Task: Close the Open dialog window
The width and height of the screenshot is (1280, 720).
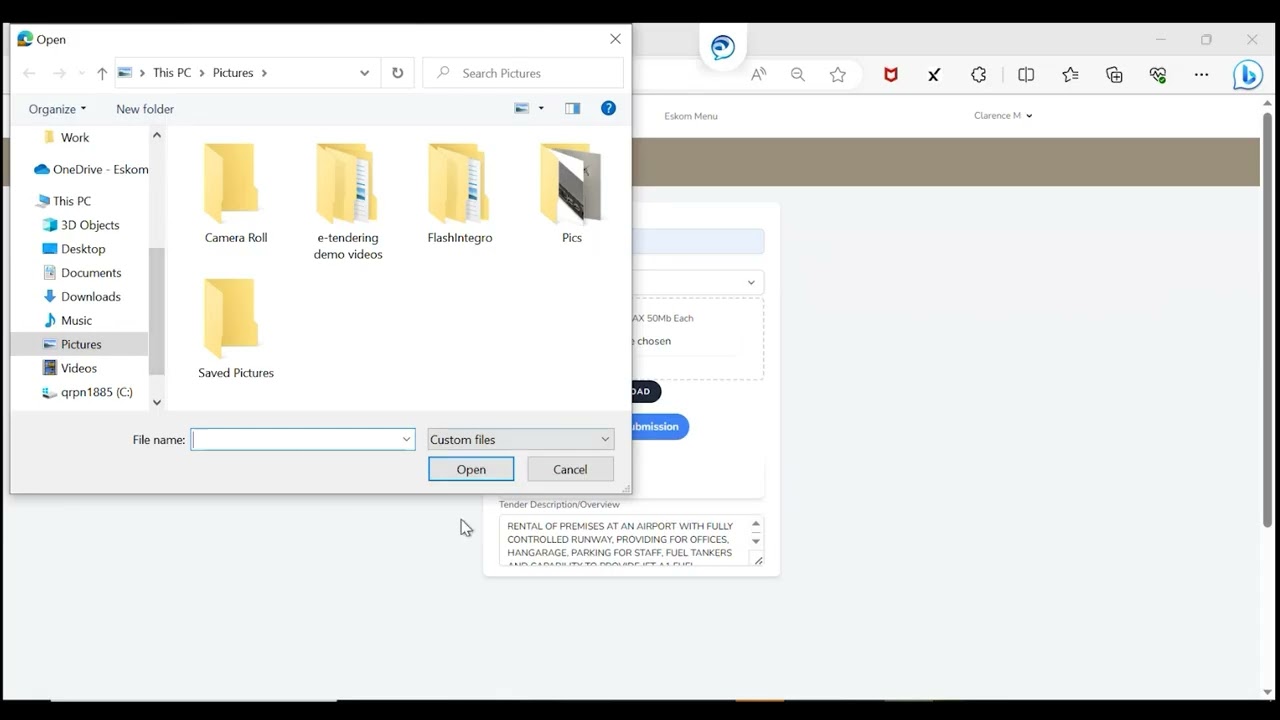Action: [615, 39]
